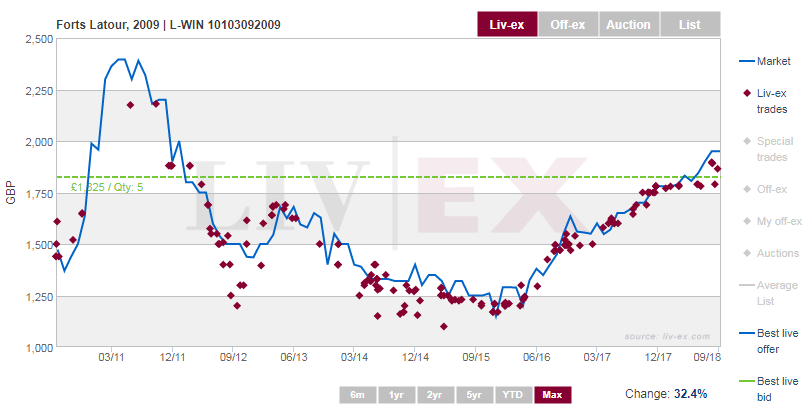This screenshot has height=417, width=809.
Task: Enable My off-ex legend series
Action: (772, 221)
